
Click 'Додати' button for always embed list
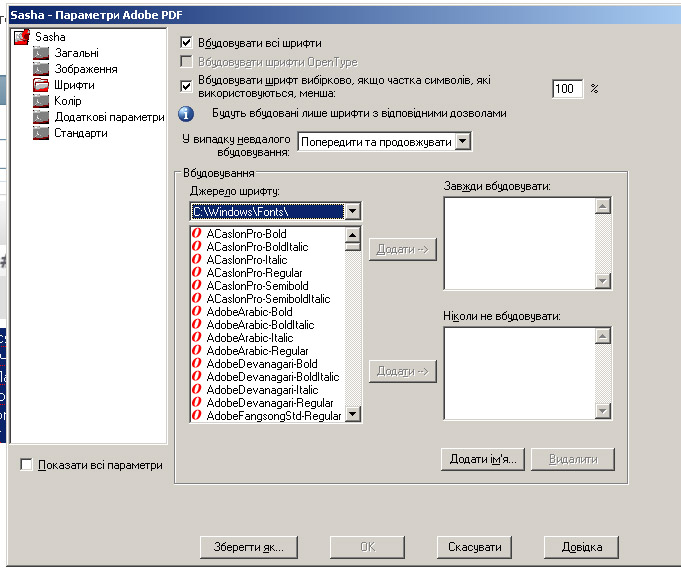(x=403, y=249)
